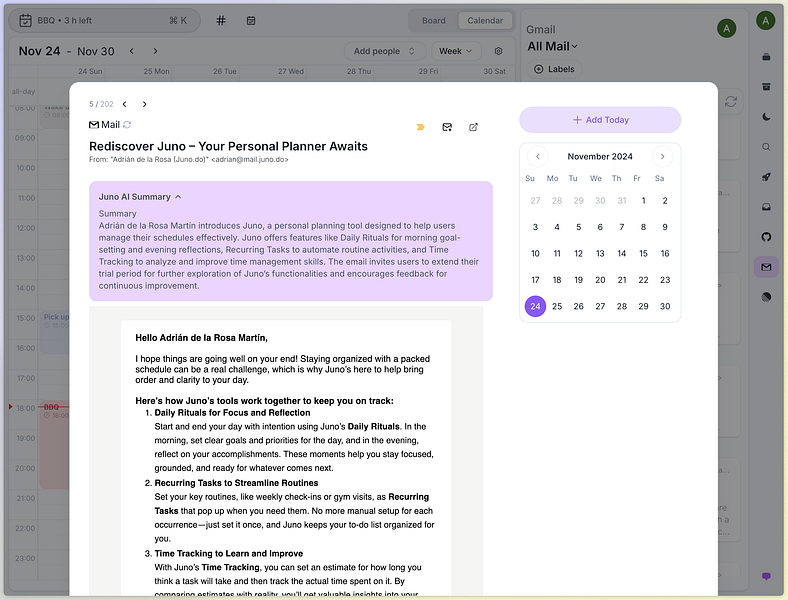Click the sender line adrian@mail.juno.do
The image size is (788, 600).
(x=188, y=160)
